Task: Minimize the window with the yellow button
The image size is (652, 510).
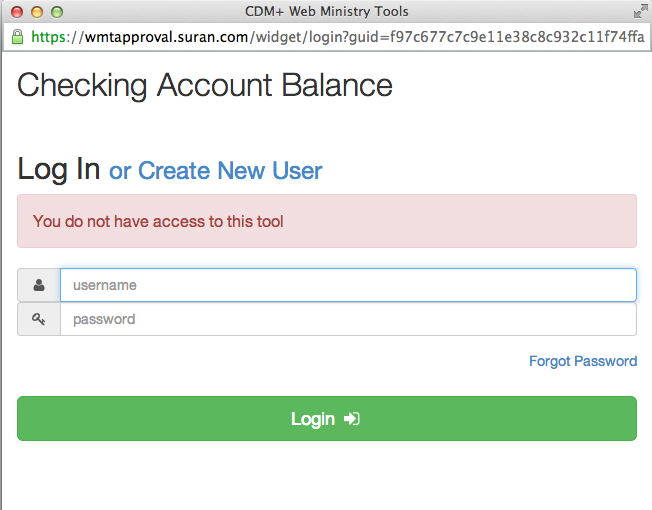Action: point(37,12)
